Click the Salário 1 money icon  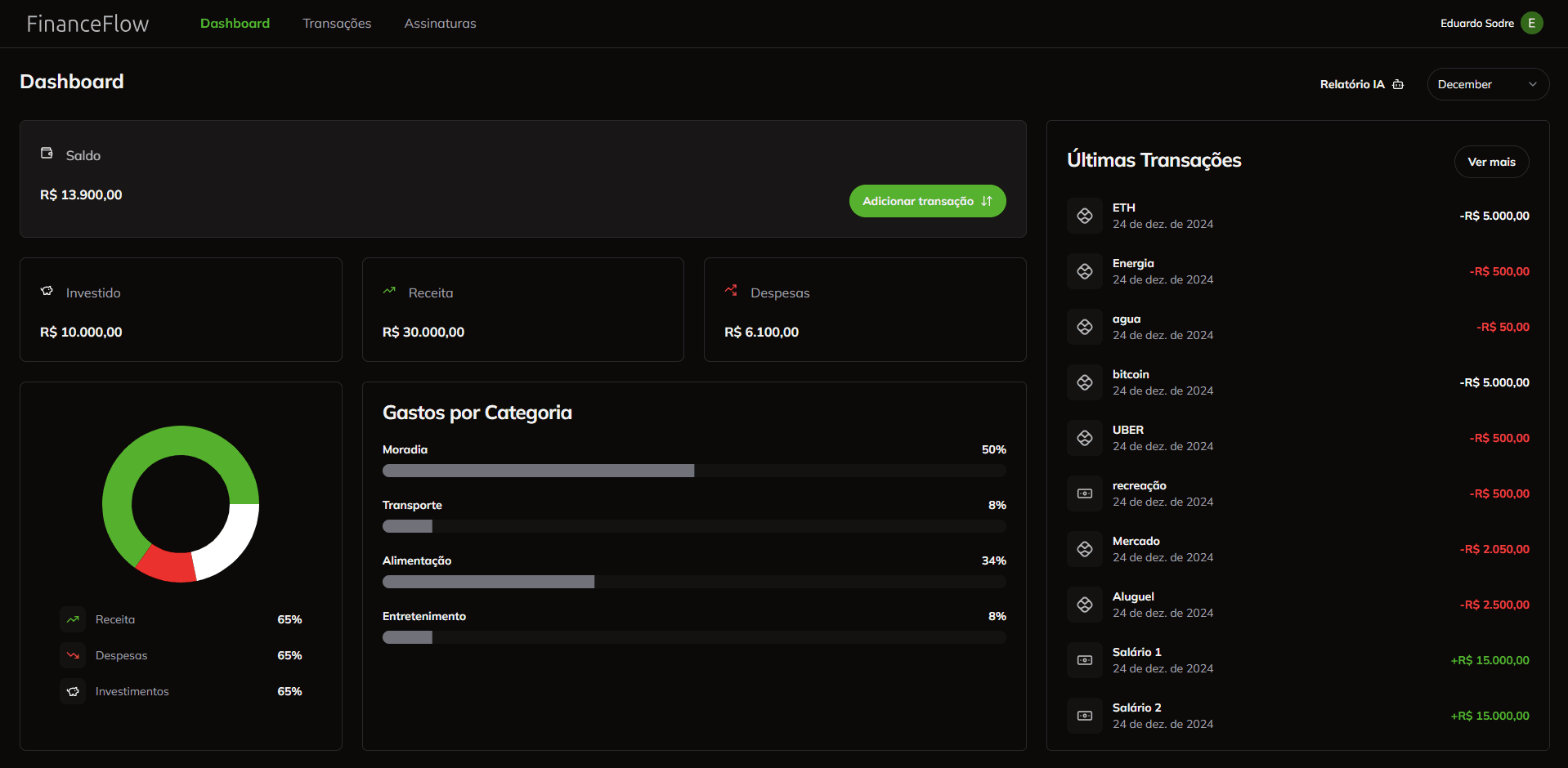click(x=1084, y=660)
